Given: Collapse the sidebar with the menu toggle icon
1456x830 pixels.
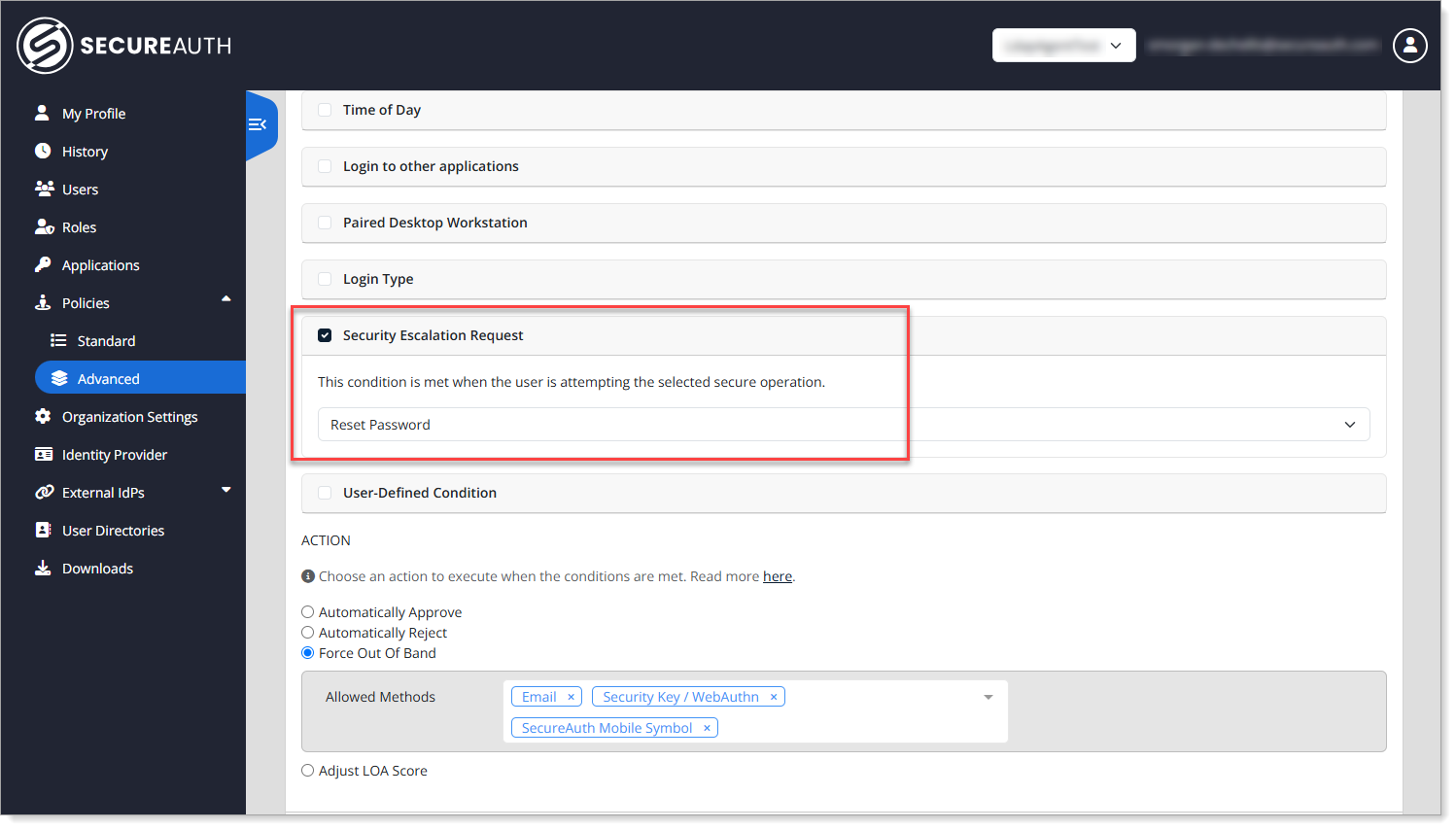Looking at the screenshot, I should click(258, 124).
